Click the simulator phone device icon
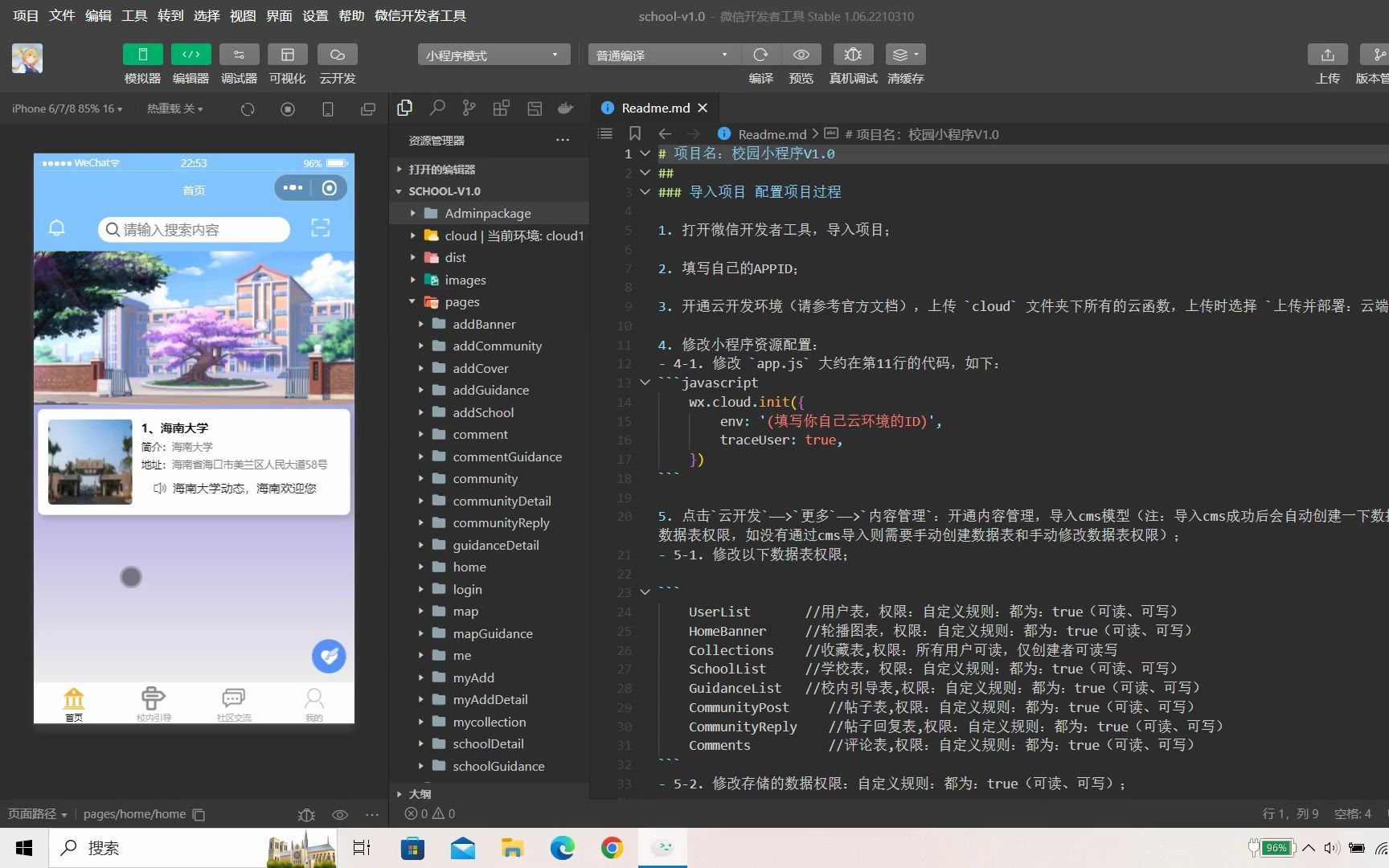The image size is (1389, 868). pyautogui.click(x=328, y=109)
